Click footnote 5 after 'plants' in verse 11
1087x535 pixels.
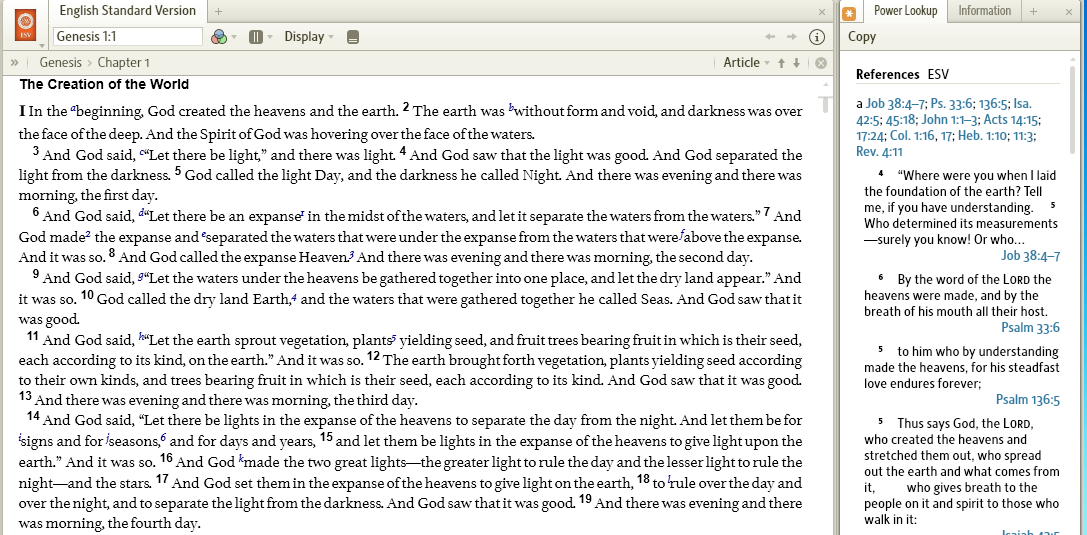[x=394, y=339]
